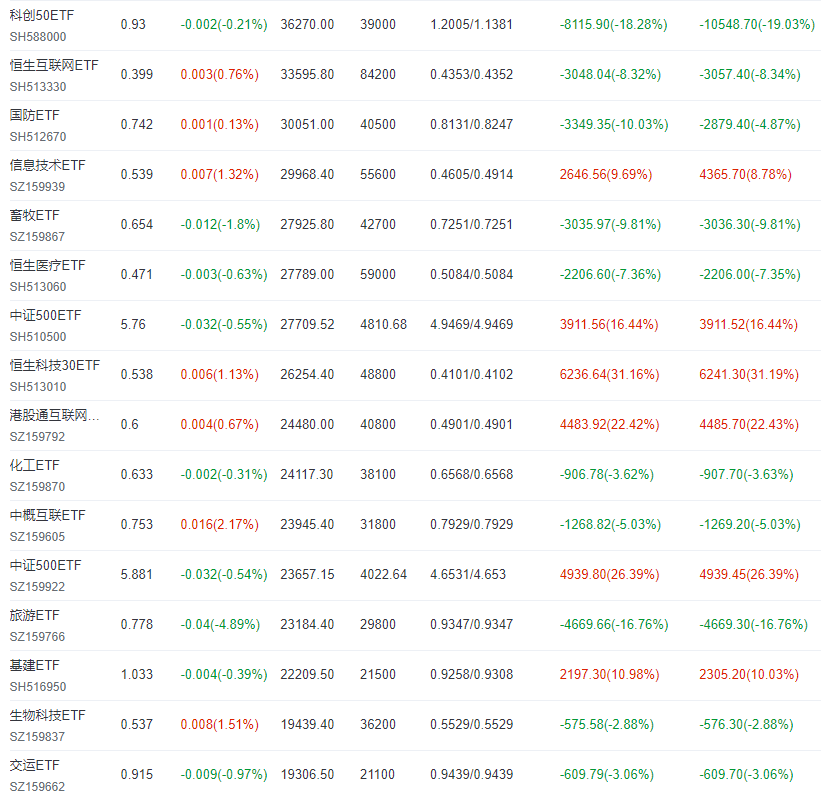Screen dimensions: 821x795
Task: Click profit value 2305.20(10.03%)
Action: click(x=749, y=675)
